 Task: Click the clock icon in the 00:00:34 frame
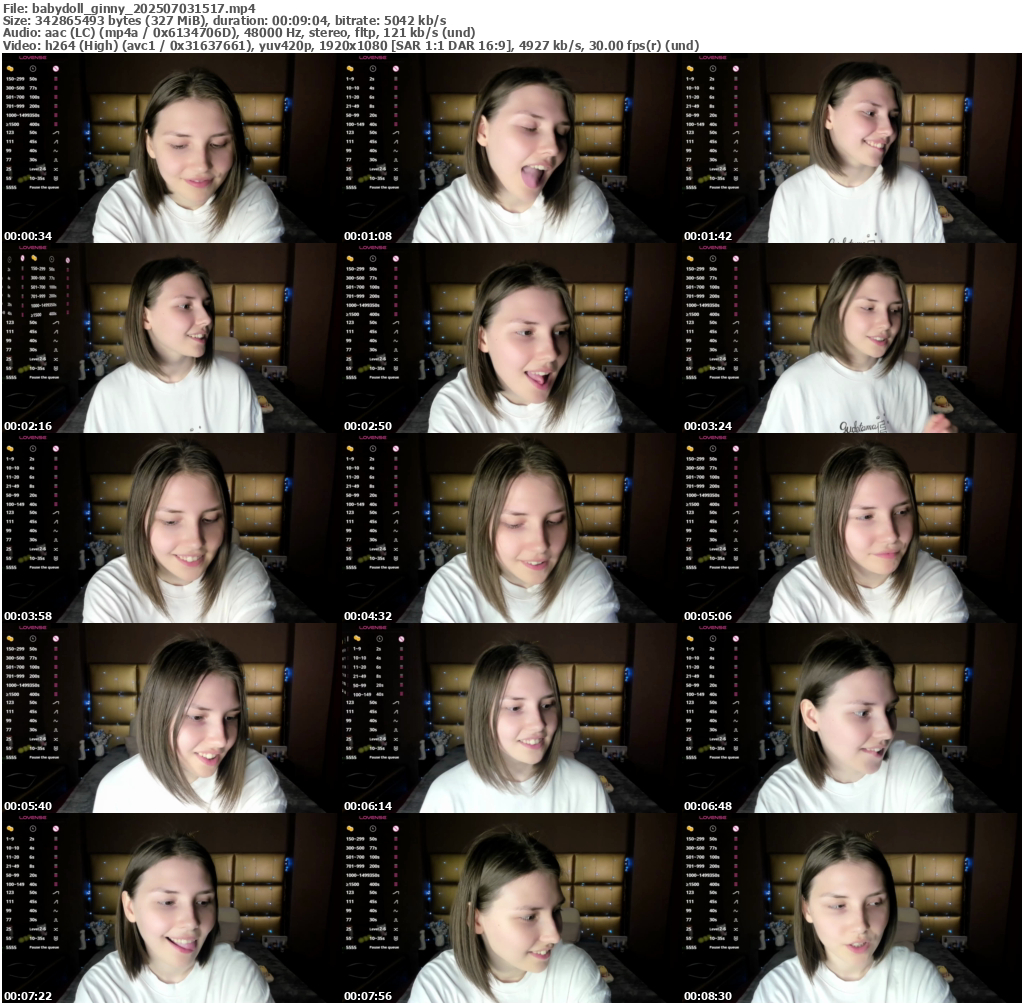tap(33, 69)
